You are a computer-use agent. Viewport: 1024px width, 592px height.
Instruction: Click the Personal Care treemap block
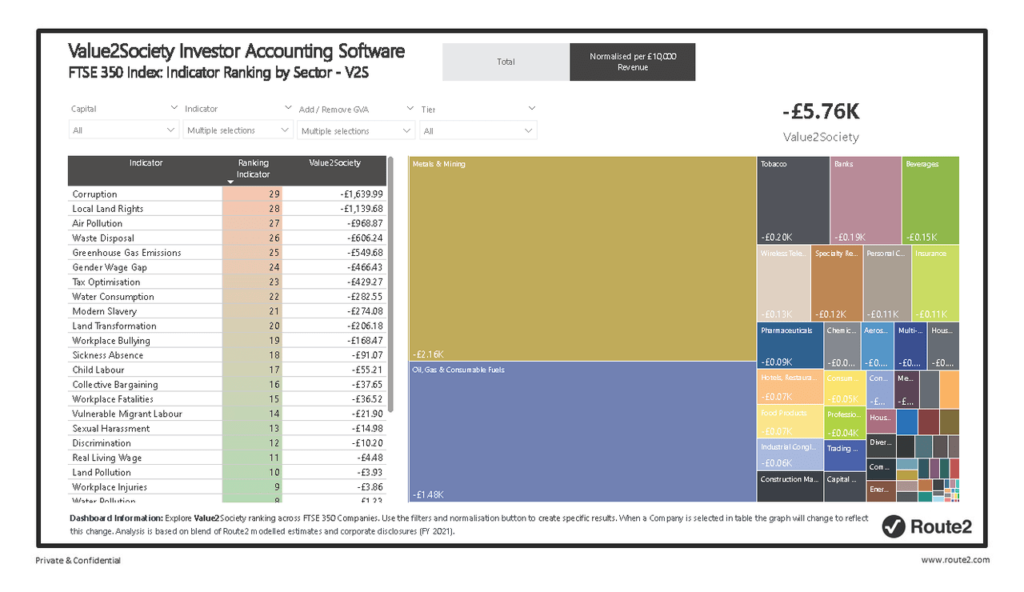[x=887, y=283]
